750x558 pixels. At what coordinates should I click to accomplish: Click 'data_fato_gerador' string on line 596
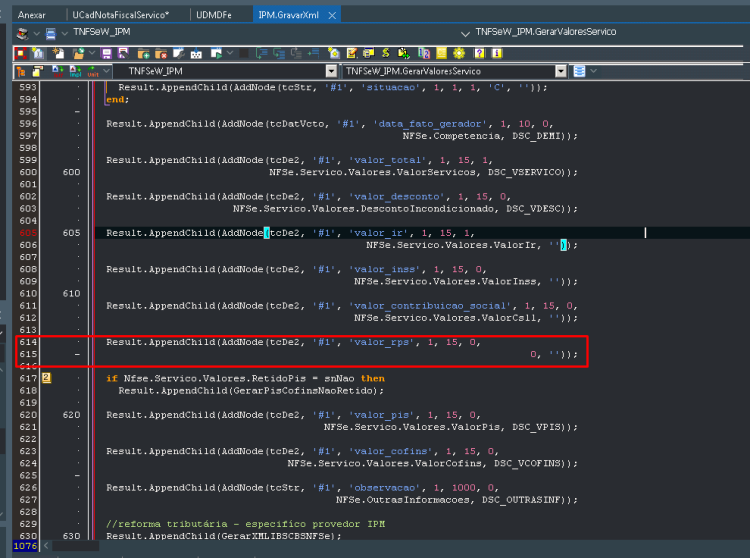point(430,124)
